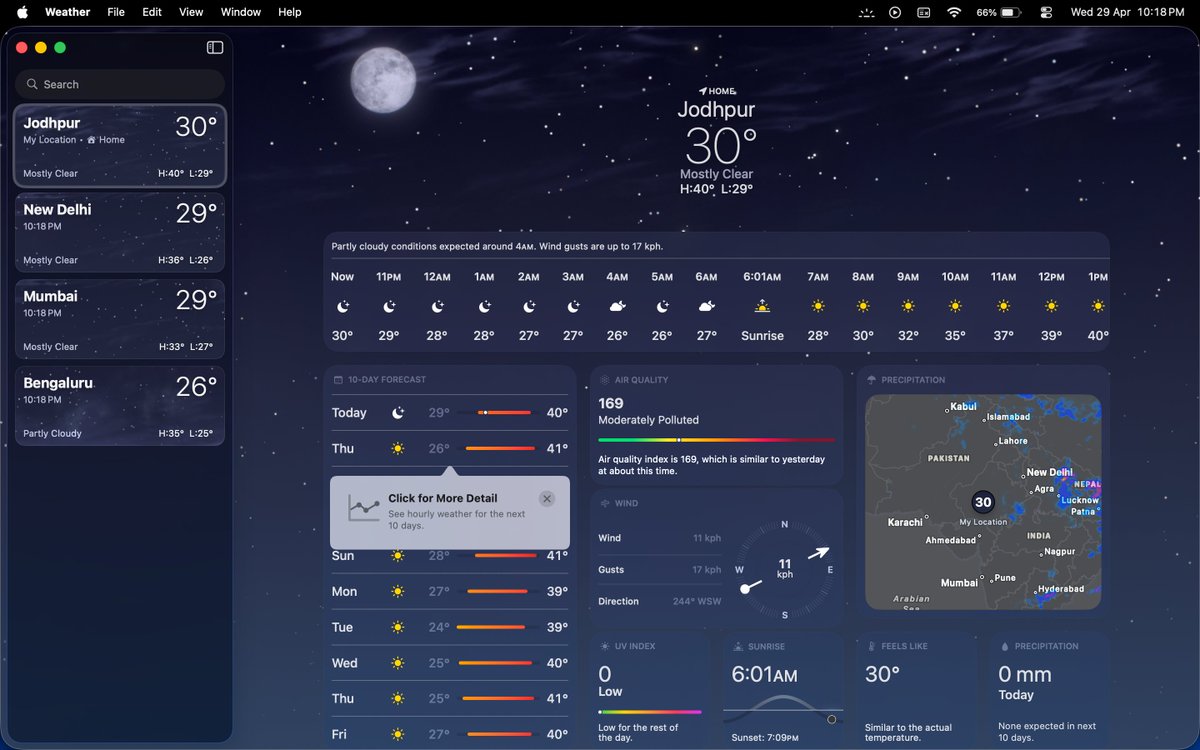The width and height of the screenshot is (1200, 750).
Task: Click the battery status icon
Action: tap(1010, 12)
